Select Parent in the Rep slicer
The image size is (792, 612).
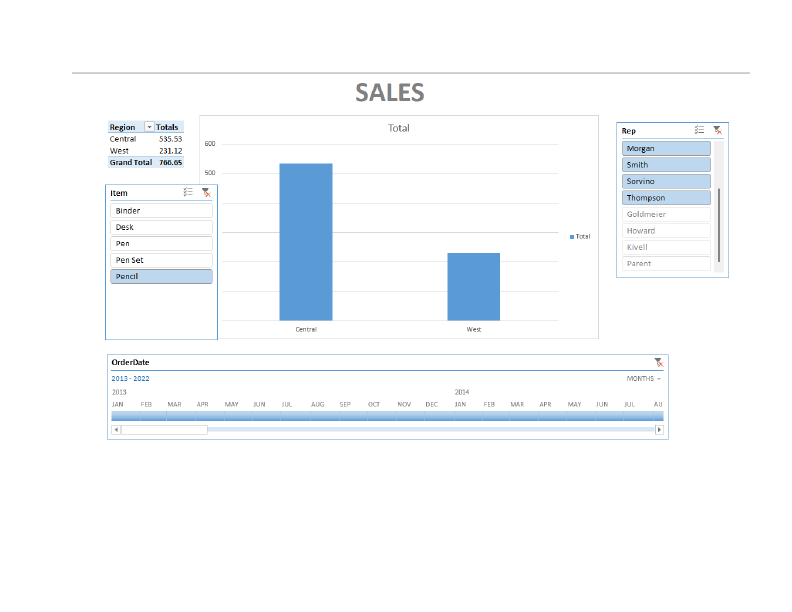tap(666, 264)
